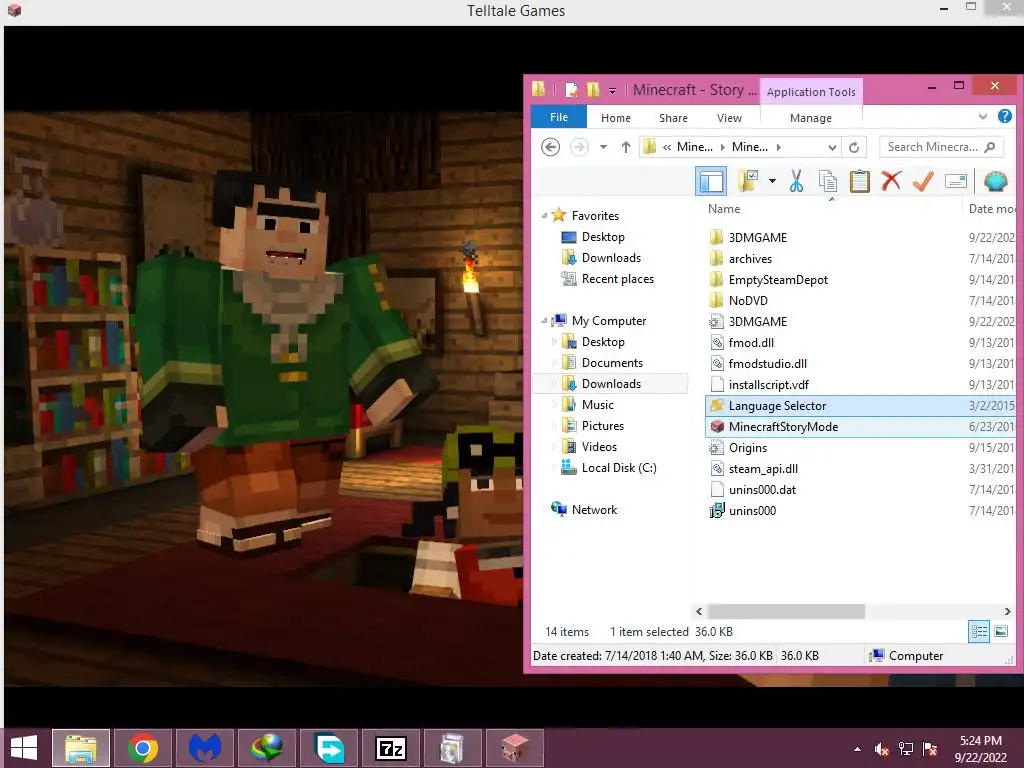Sort by Date modified column header
Viewport: 1024px width, 768px height.
tap(991, 208)
